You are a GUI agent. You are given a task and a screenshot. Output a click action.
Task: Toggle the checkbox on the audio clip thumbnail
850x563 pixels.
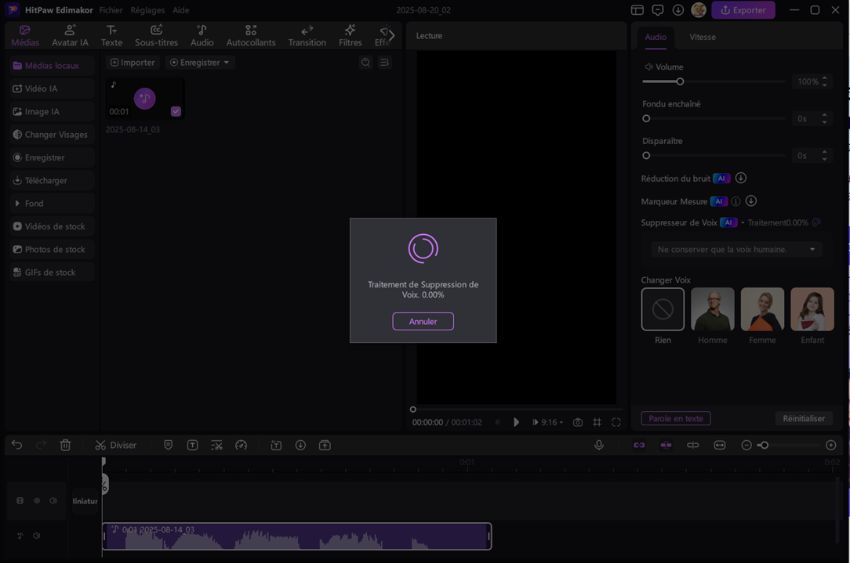pyautogui.click(x=176, y=111)
